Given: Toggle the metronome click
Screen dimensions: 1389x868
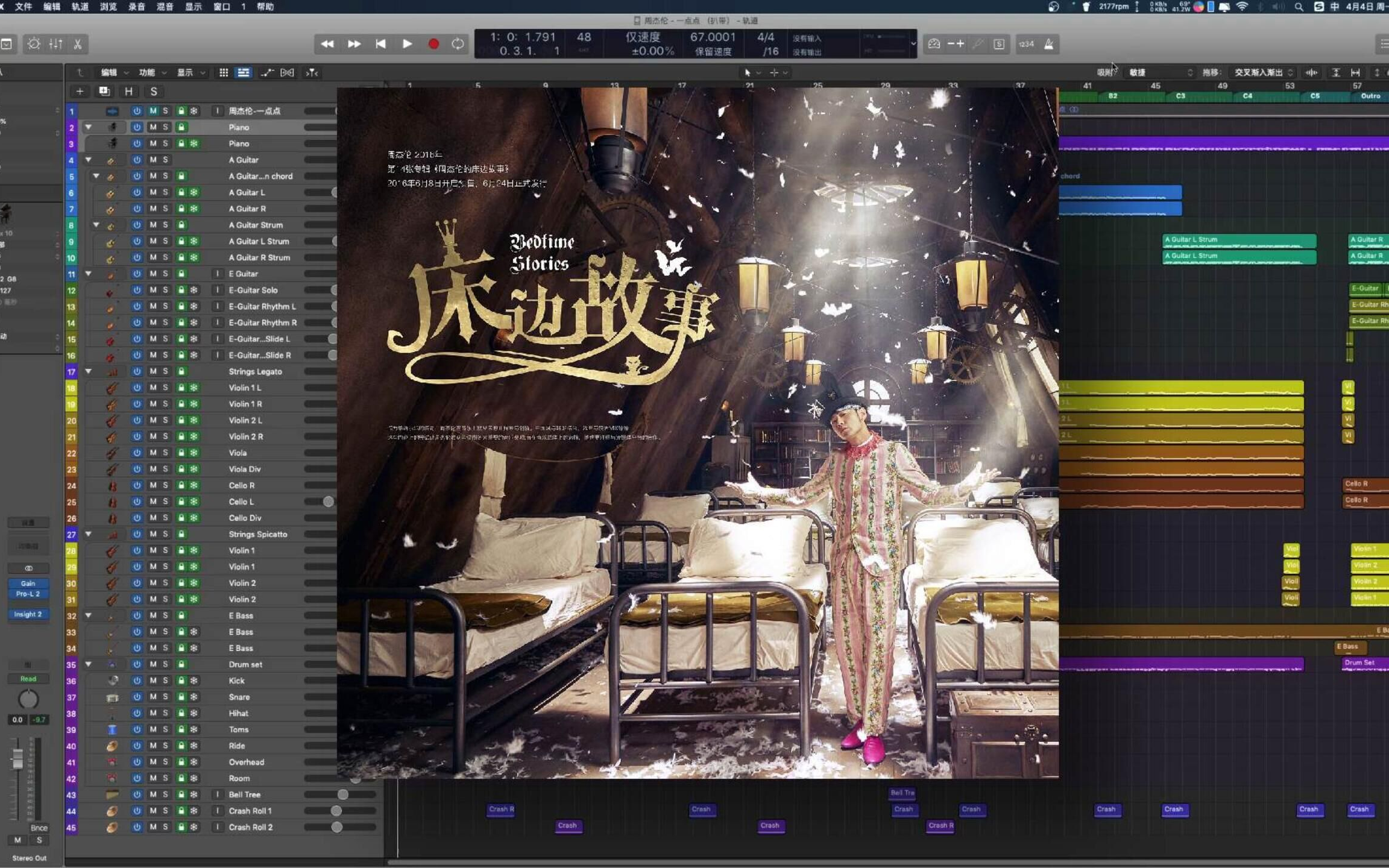Looking at the screenshot, I should pos(1049,44).
